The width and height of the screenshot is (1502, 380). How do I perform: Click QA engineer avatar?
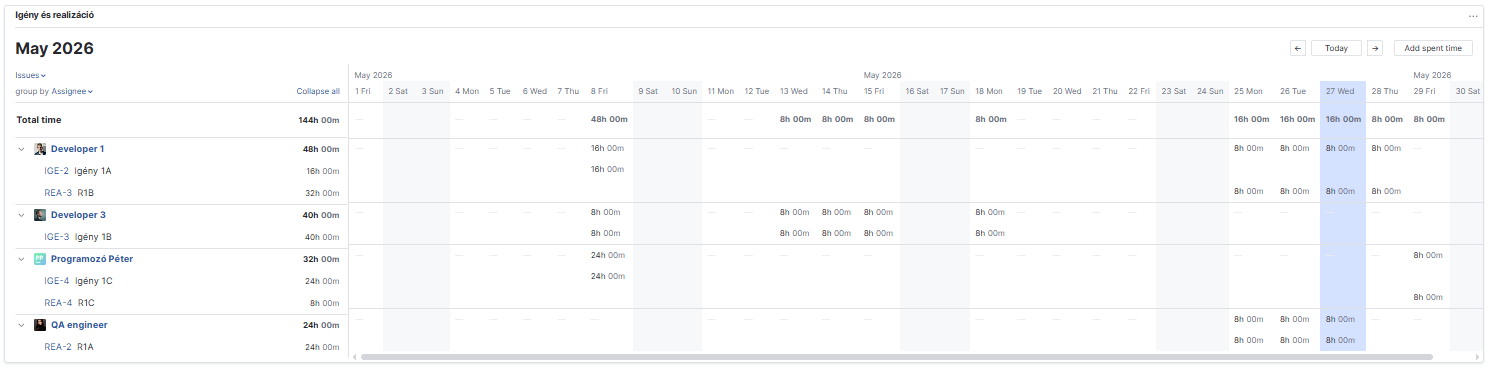[x=40, y=325]
